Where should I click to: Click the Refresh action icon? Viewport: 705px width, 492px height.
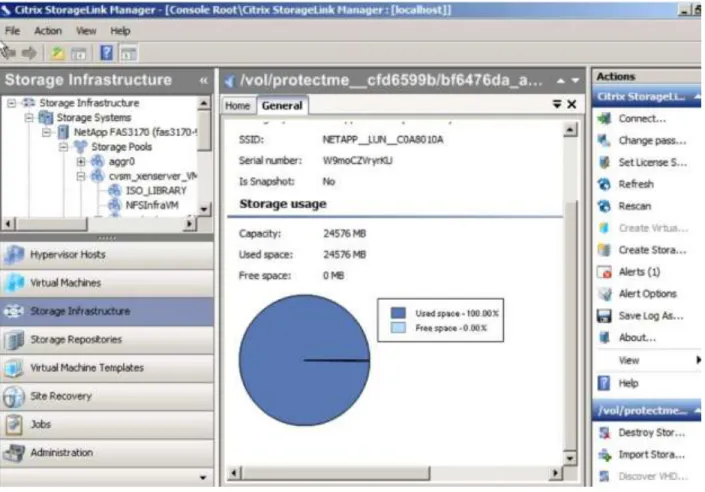point(604,184)
